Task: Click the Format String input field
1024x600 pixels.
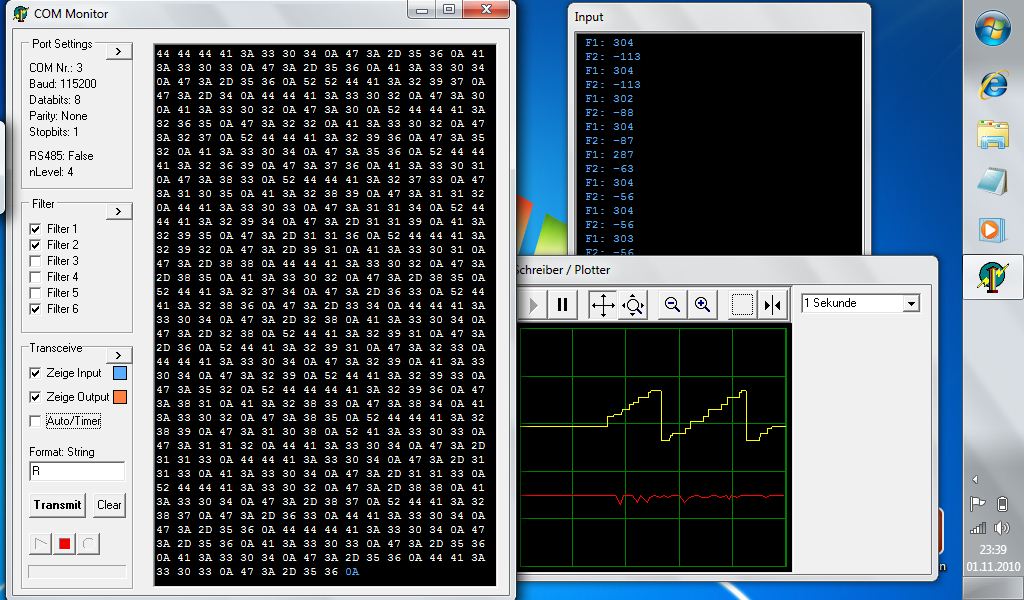Action: pos(77,471)
